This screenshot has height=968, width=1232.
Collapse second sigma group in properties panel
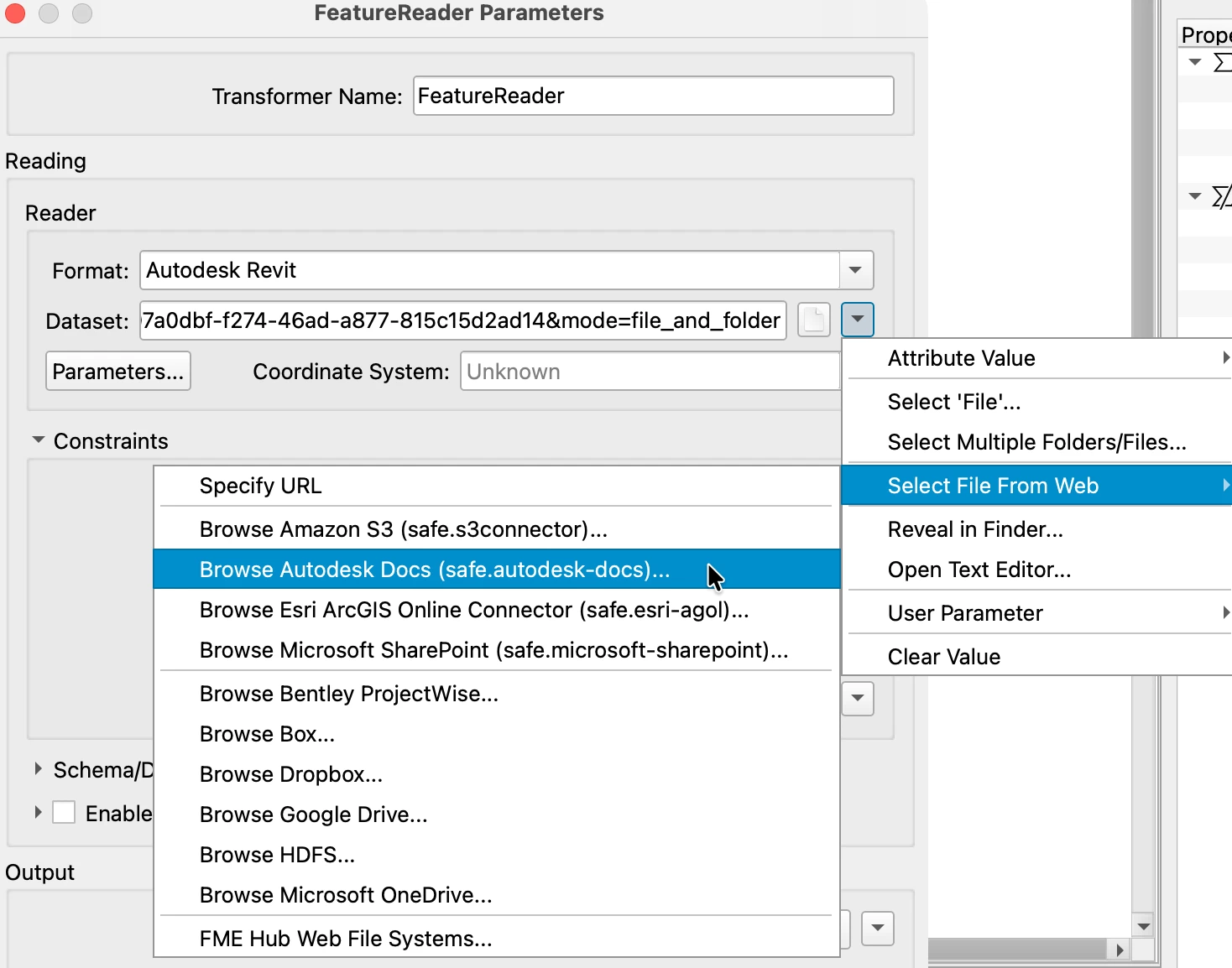pos(1195,196)
